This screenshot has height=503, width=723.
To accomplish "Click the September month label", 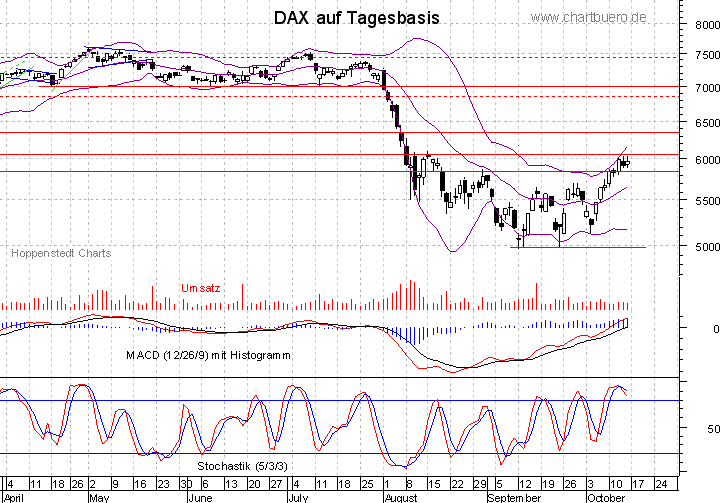I will (x=515, y=498).
